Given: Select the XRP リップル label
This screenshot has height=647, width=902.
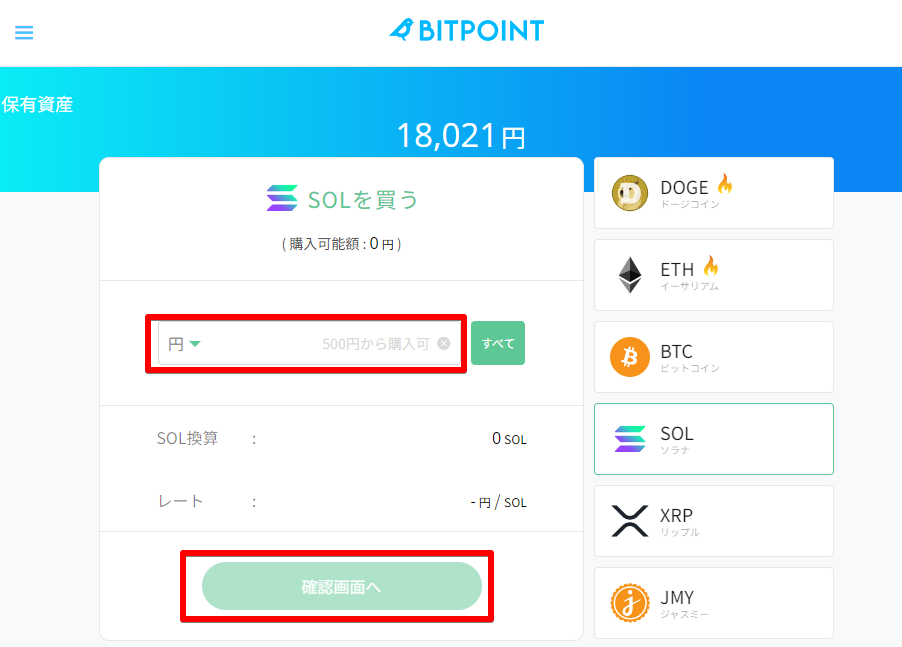Looking at the screenshot, I should pos(679,522).
